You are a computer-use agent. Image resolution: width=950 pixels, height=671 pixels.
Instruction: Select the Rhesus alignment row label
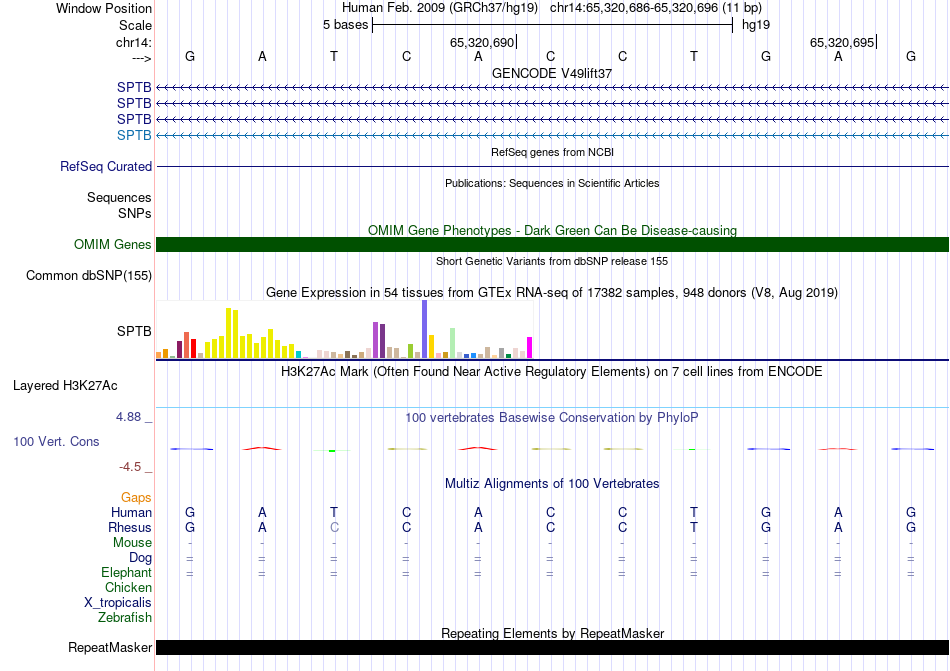[130, 527]
